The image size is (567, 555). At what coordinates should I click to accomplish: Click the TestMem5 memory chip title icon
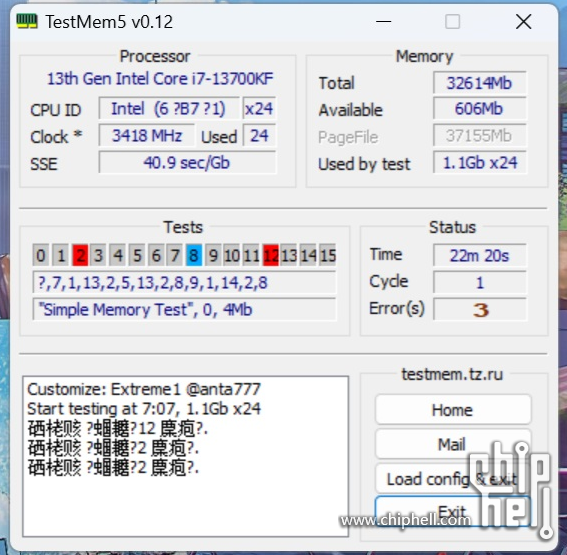pos(27,21)
